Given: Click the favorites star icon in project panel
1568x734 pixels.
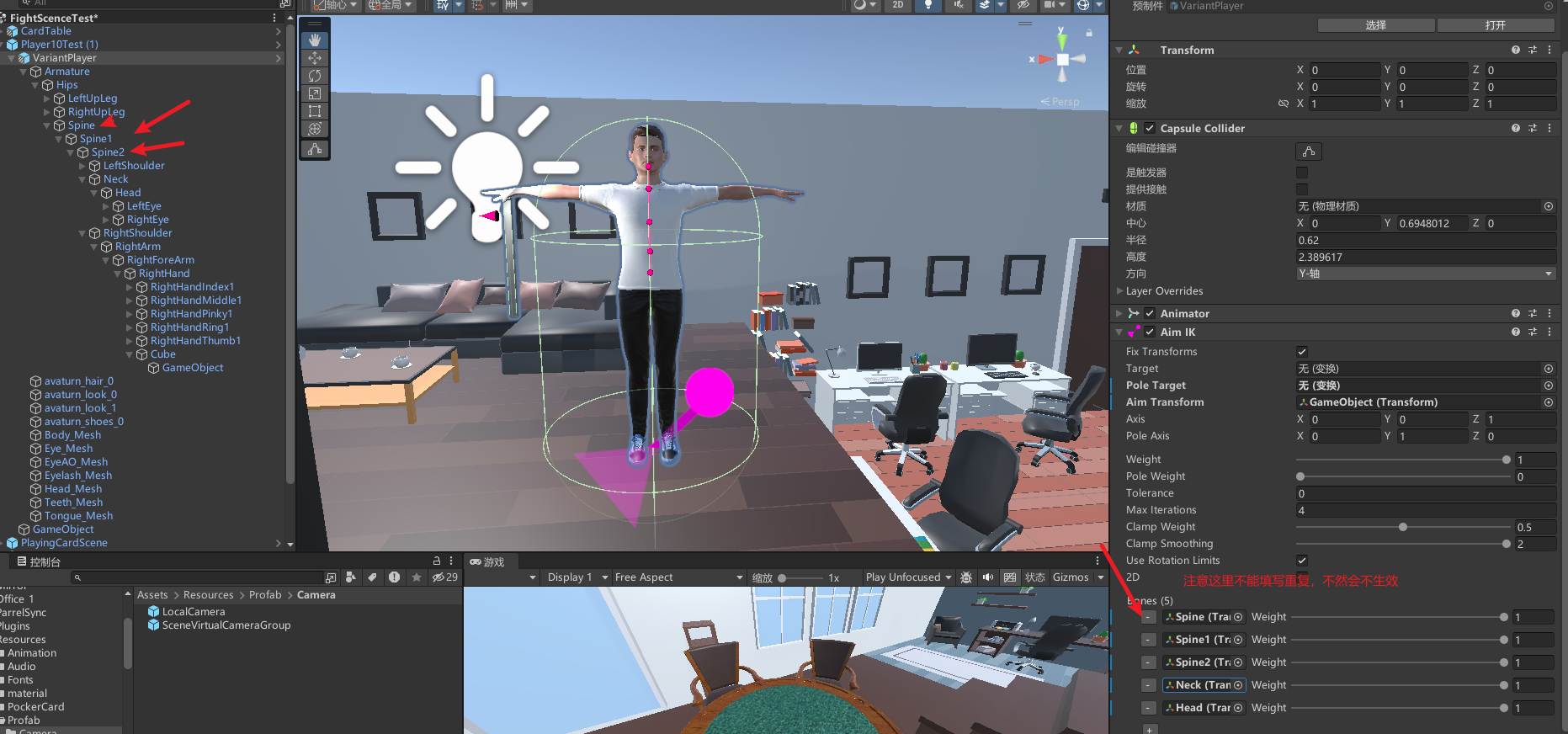Looking at the screenshot, I should 416,577.
